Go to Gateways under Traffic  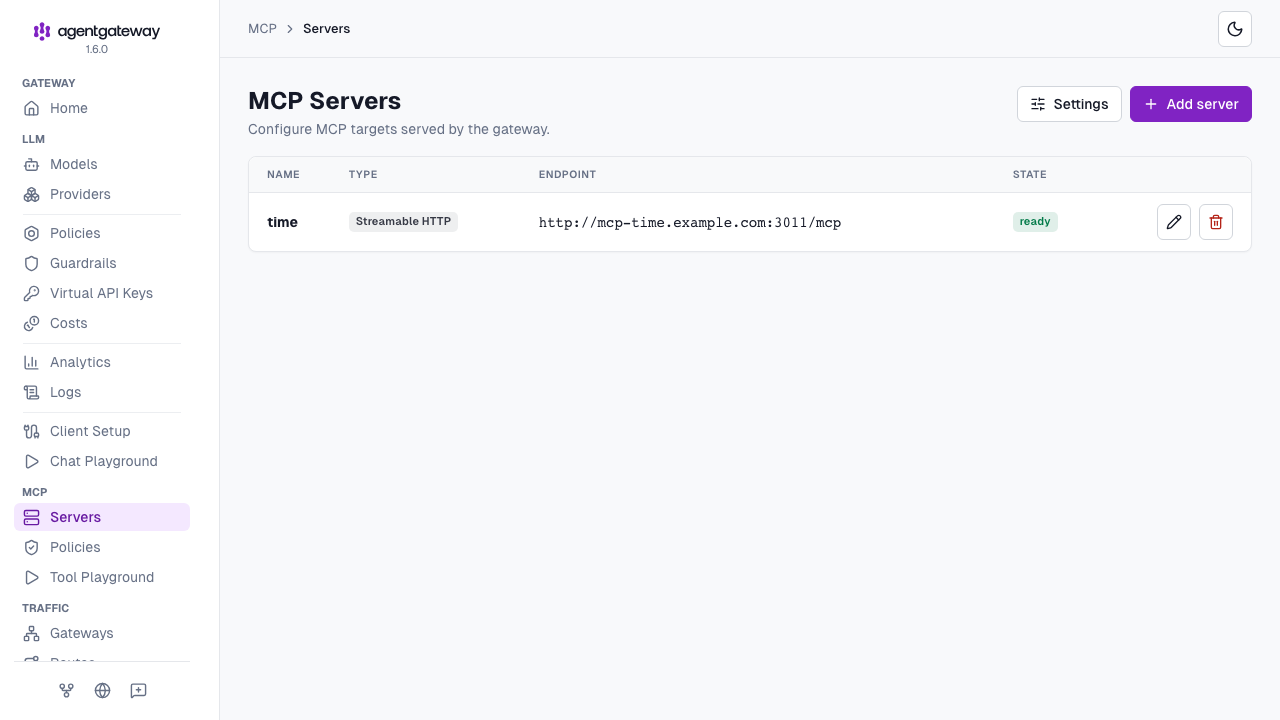(x=102, y=633)
